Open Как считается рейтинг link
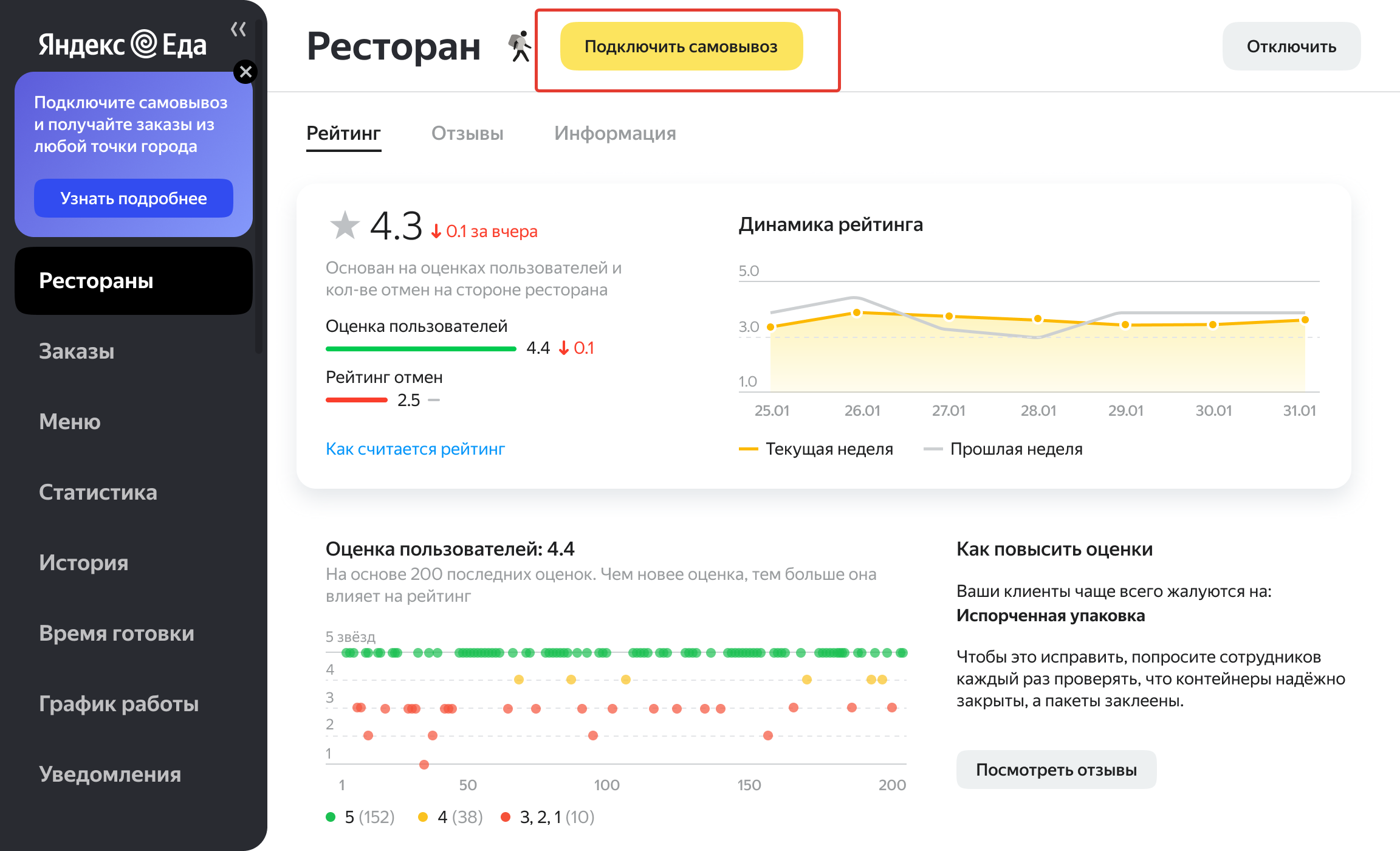Viewport: 1400px width, 851px height. coord(415,449)
